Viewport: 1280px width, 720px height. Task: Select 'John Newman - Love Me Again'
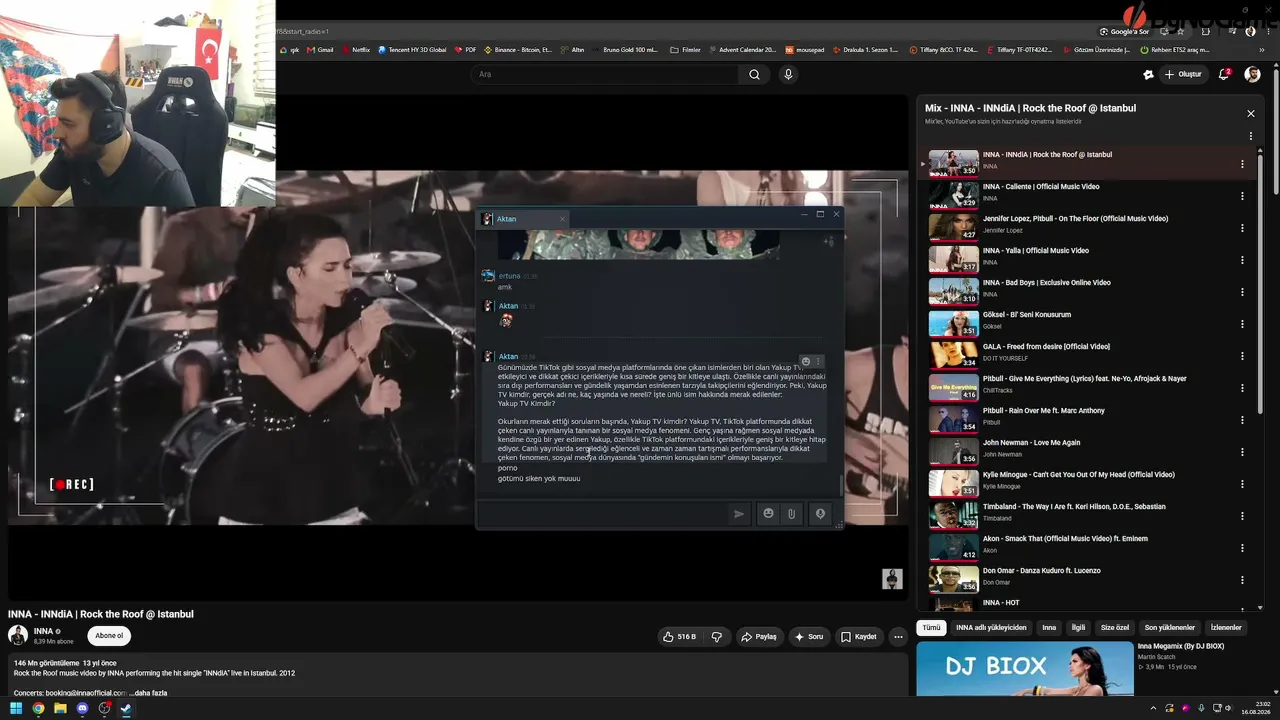coord(1032,443)
